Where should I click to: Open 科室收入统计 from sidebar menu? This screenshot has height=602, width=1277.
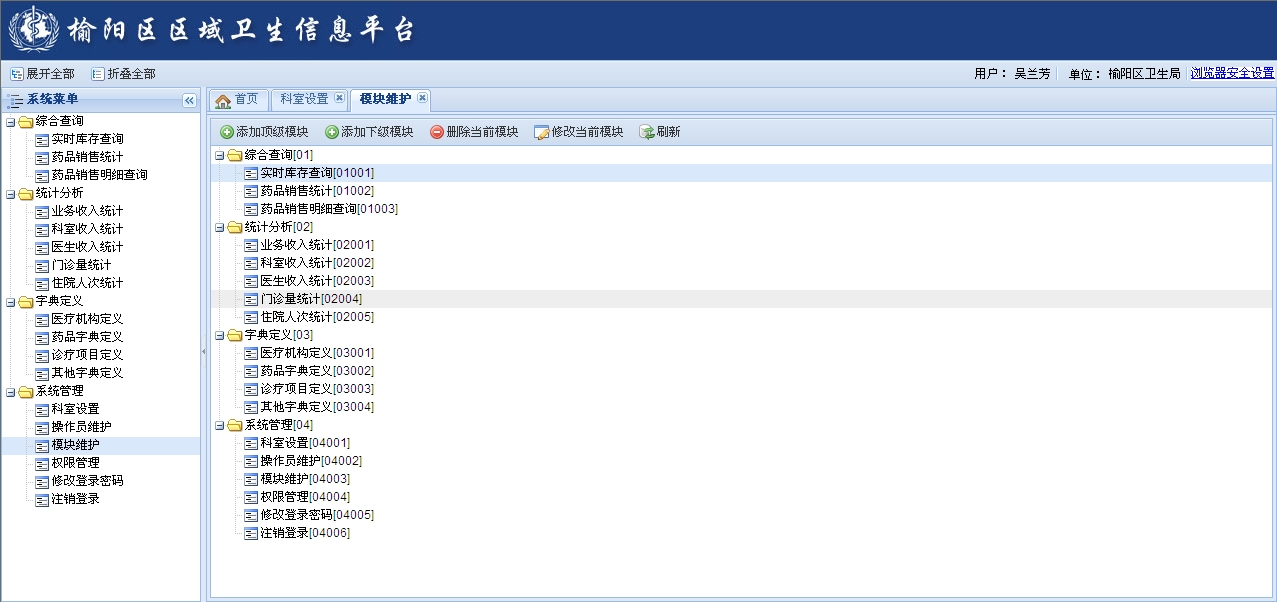[87, 229]
